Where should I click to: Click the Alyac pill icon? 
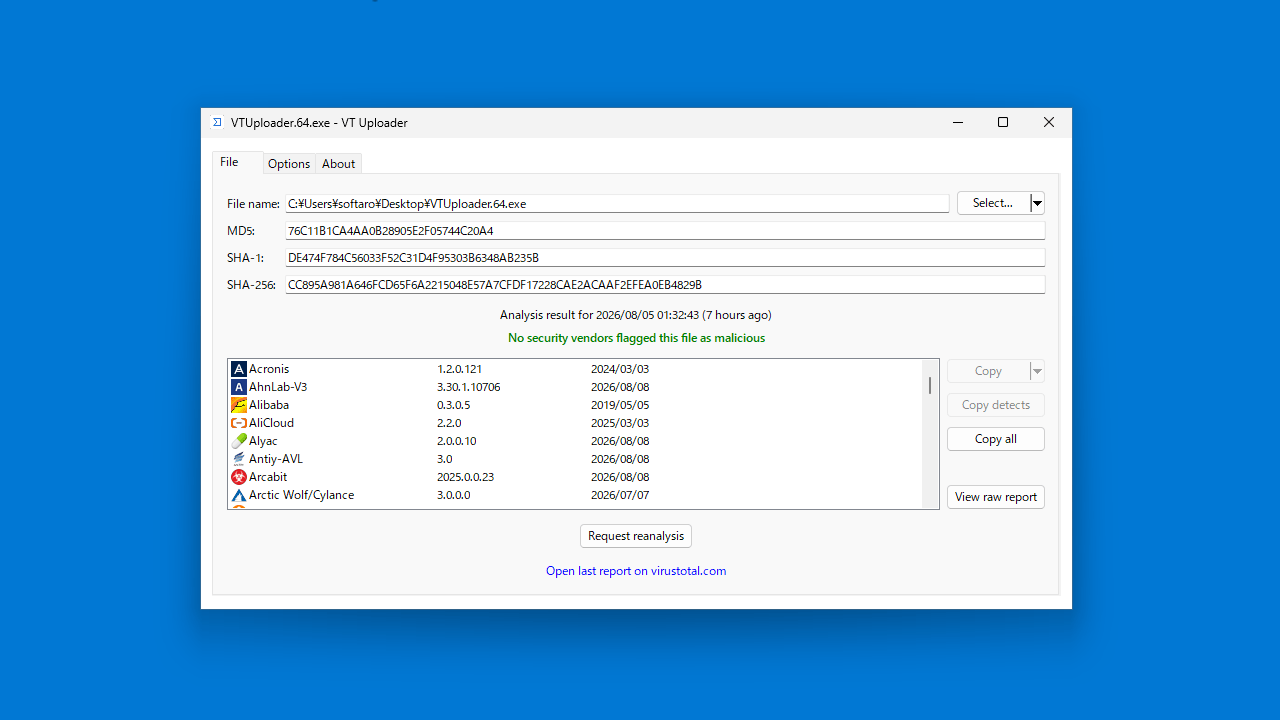[x=239, y=441]
